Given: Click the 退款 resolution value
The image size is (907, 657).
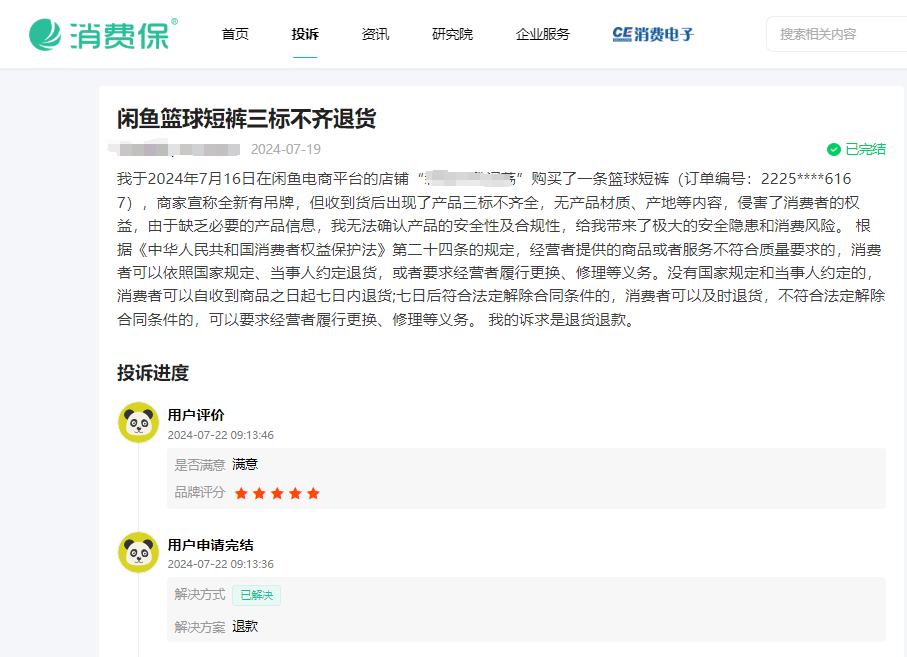Looking at the screenshot, I should coord(245,626).
